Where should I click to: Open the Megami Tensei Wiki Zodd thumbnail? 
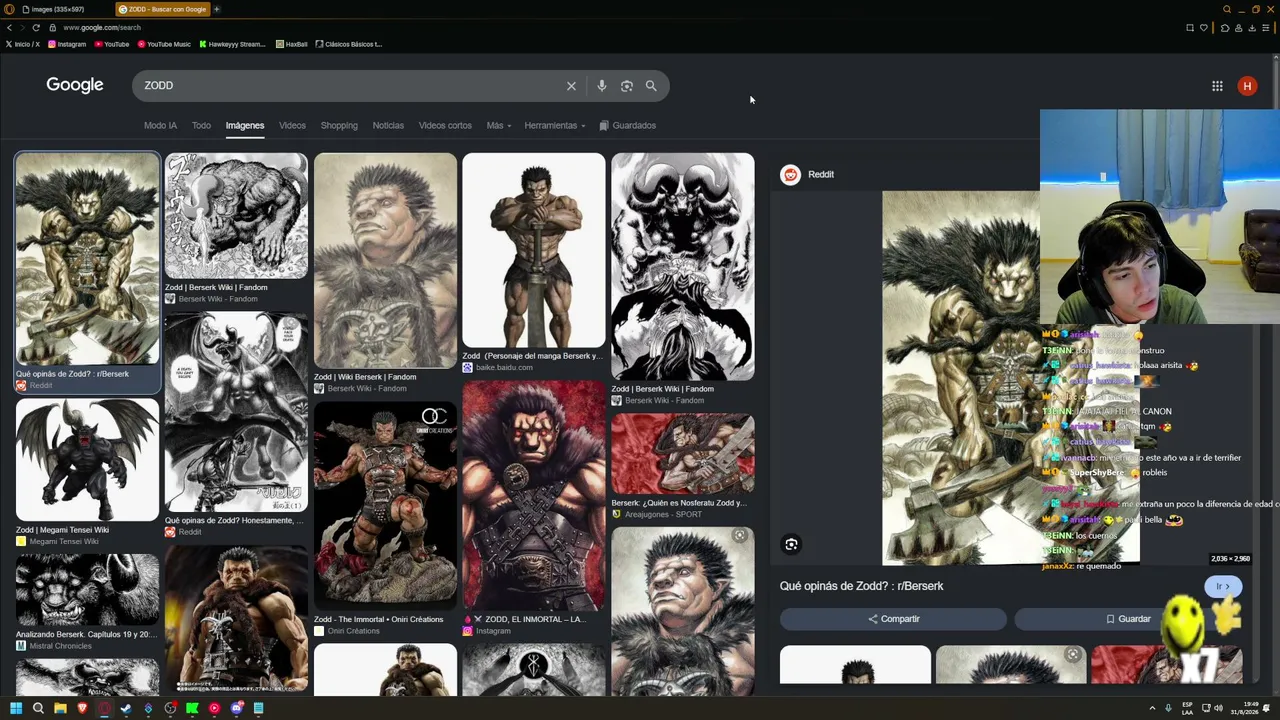[x=87, y=460]
